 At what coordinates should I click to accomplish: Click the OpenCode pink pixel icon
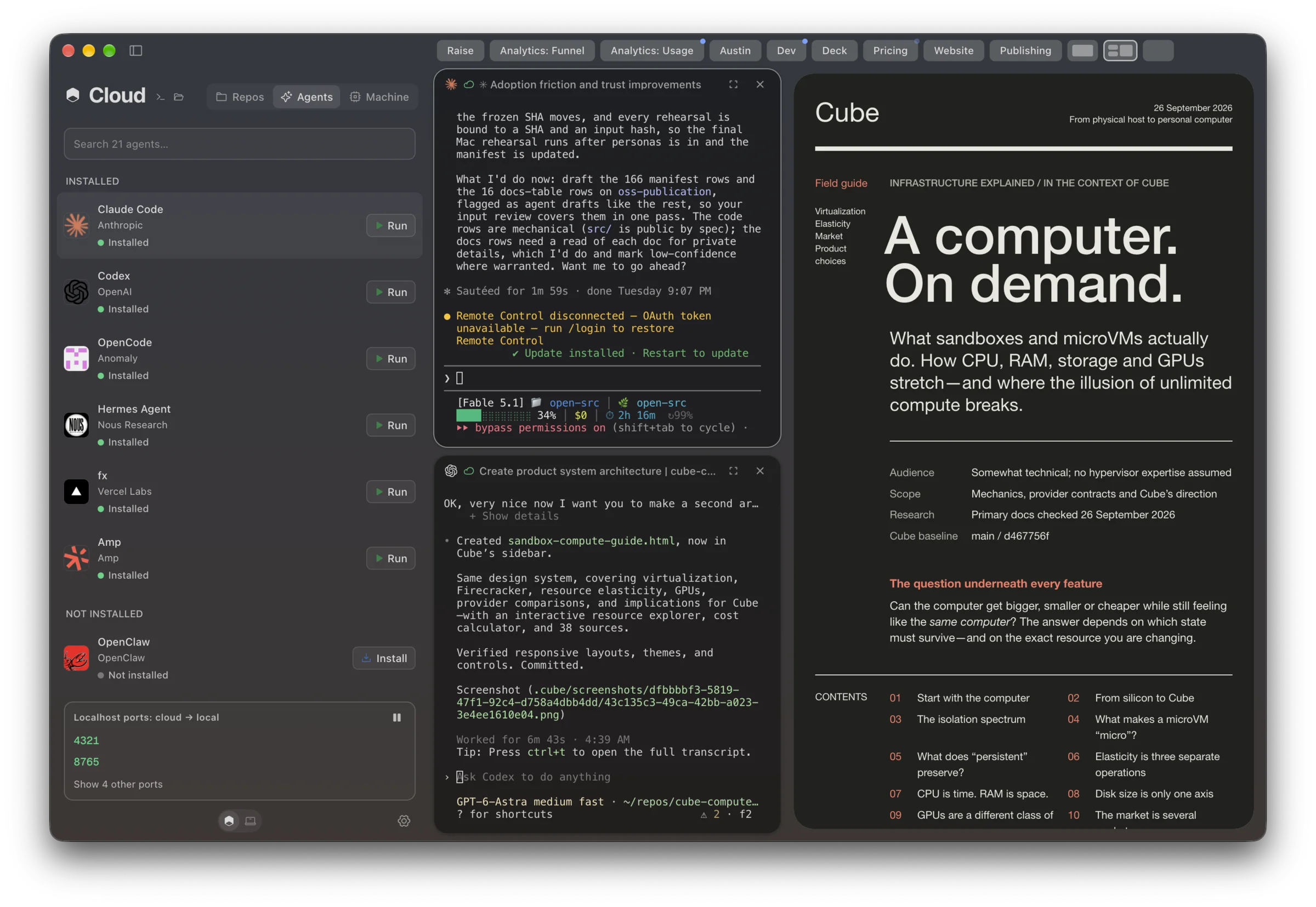pos(76,358)
